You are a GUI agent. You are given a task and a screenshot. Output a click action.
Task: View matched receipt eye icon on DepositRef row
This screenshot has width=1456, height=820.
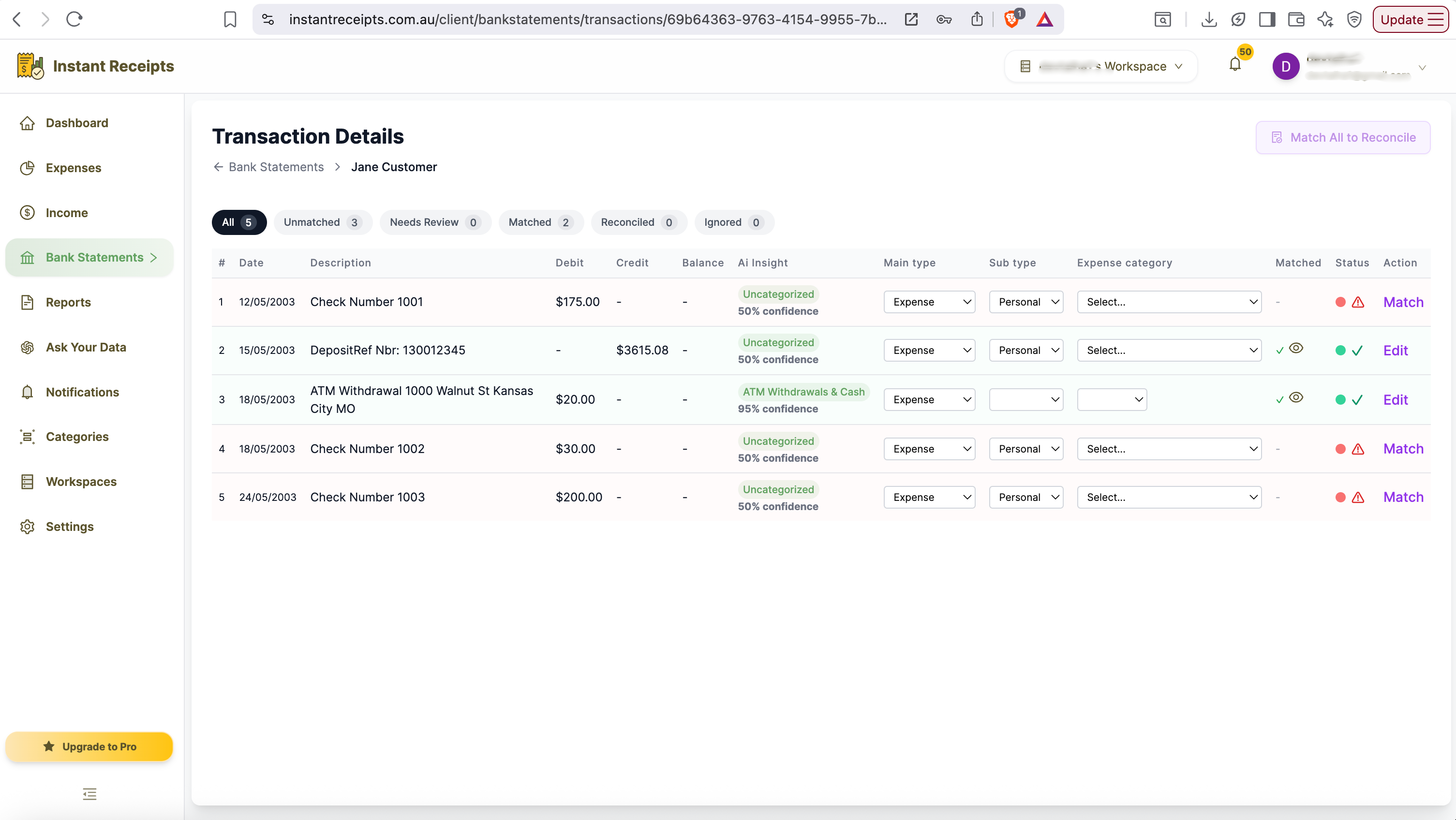point(1296,348)
